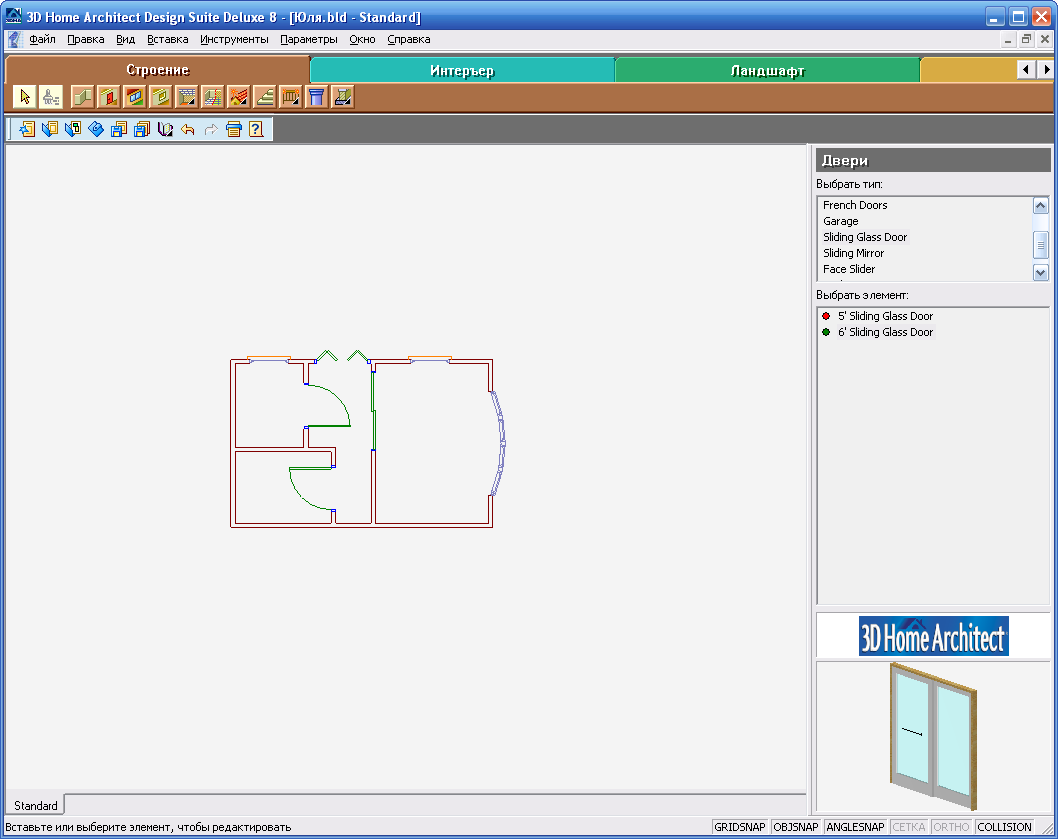Click the Roof tool icon
This screenshot has width=1058, height=839.
(238, 97)
